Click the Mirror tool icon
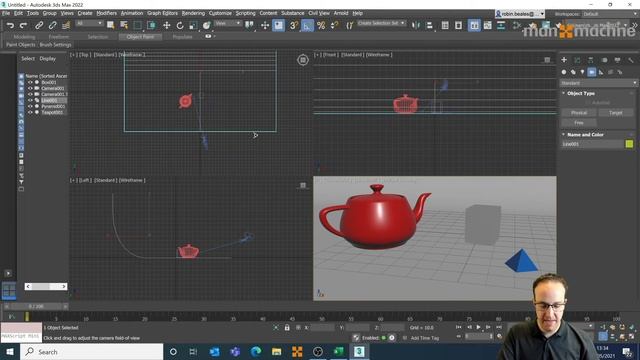 tap(416, 25)
